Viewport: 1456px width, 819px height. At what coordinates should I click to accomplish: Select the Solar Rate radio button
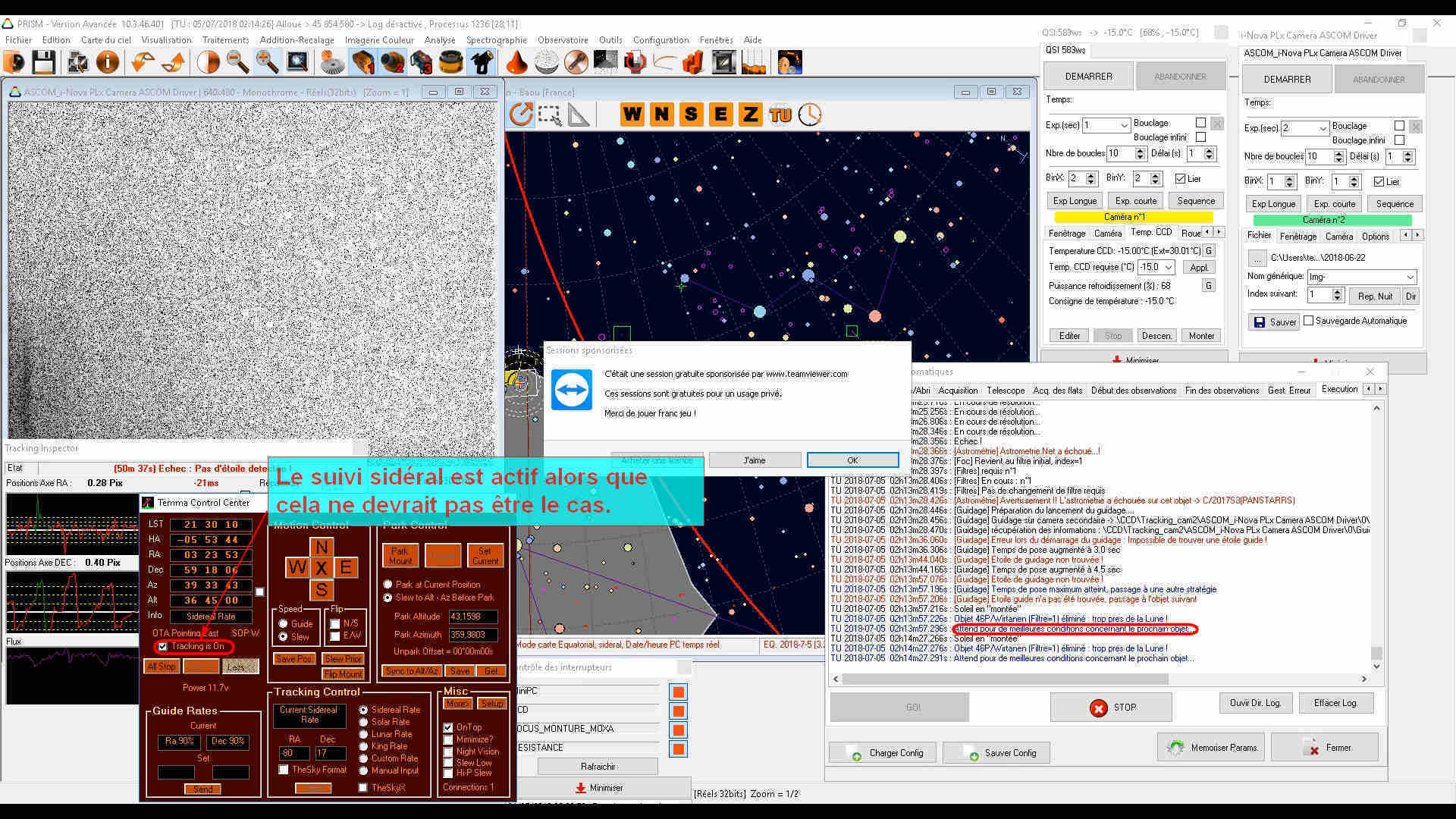364,722
